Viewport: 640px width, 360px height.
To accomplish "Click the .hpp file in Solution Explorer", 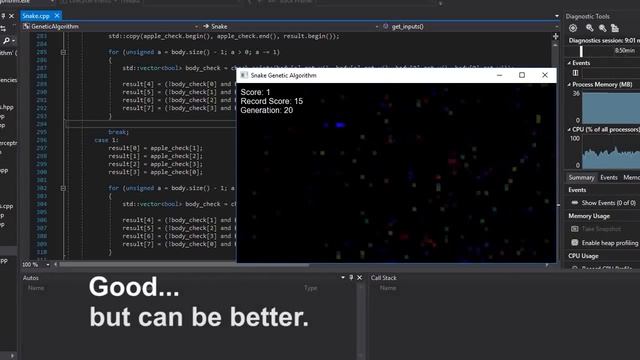I will pos(7,107).
